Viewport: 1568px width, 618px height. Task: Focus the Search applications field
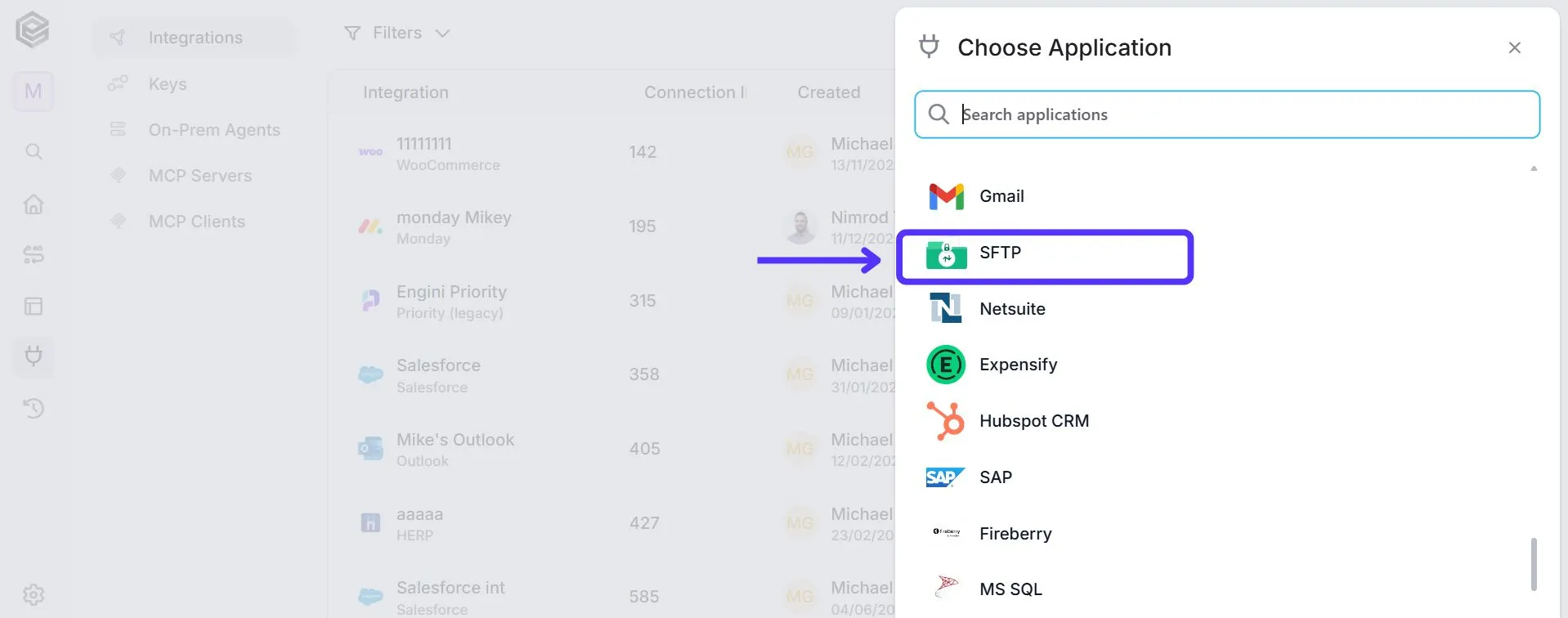(x=1227, y=114)
